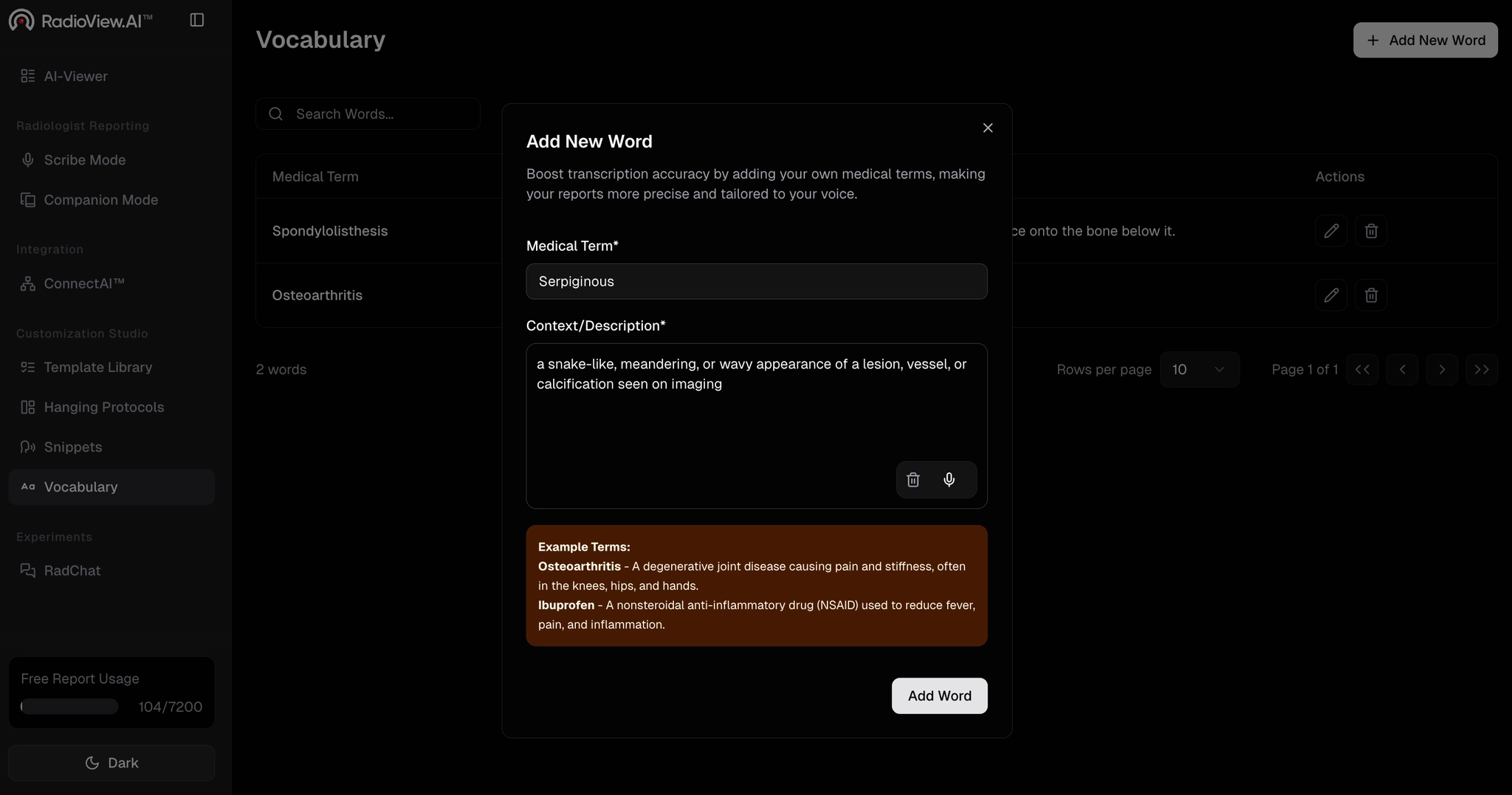Viewport: 1512px width, 795px height.
Task: Go to the first page
Action: (1362, 369)
